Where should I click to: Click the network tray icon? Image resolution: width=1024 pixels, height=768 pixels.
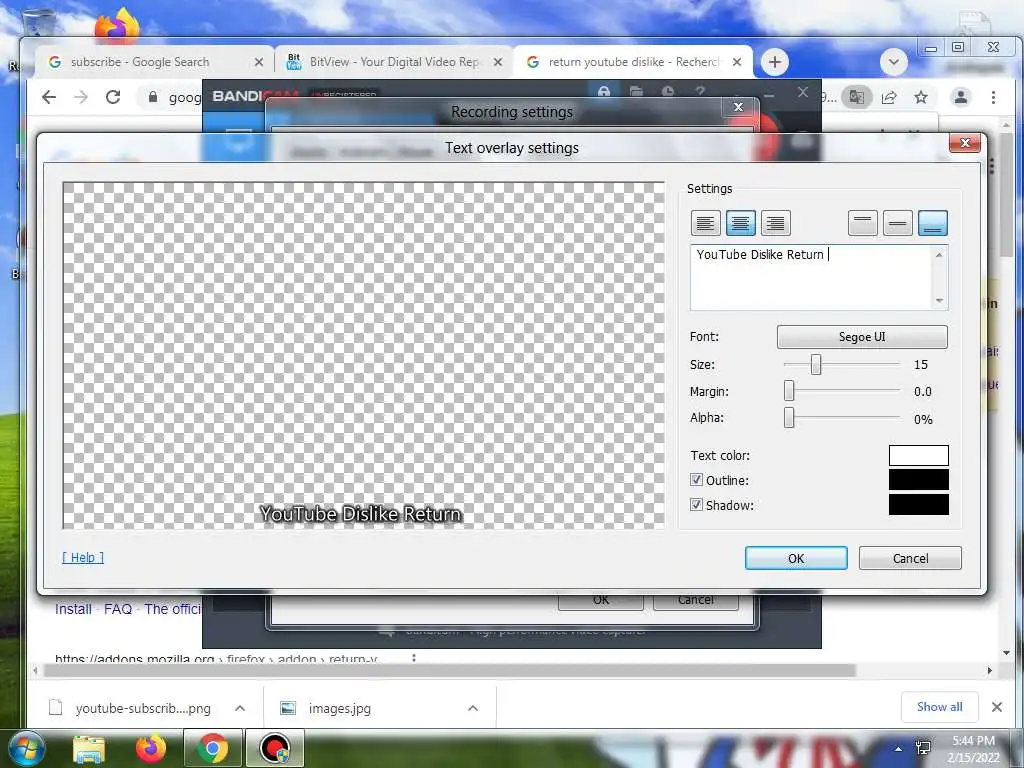click(923, 748)
